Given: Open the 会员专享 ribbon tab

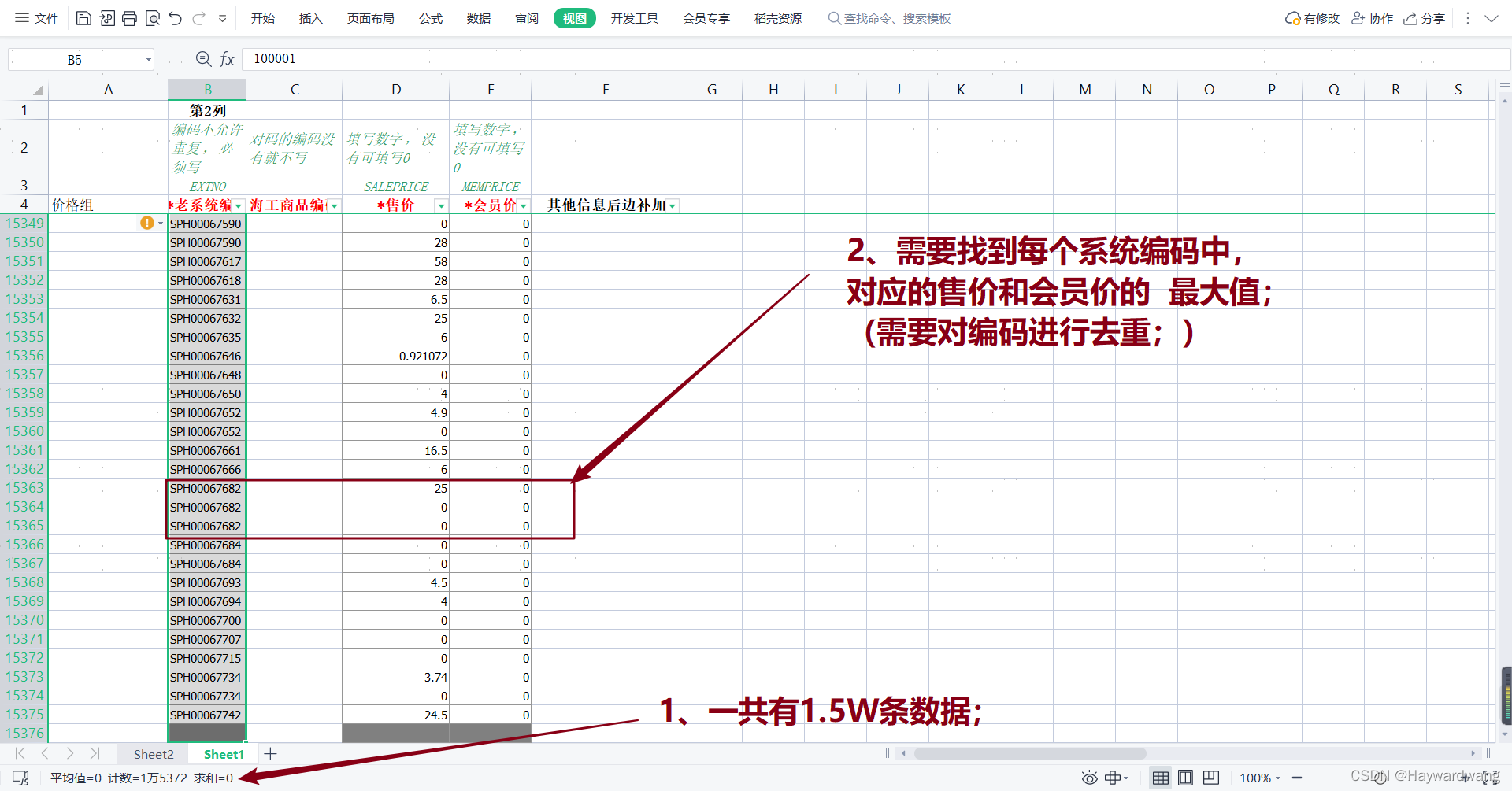Looking at the screenshot, I should (x=706, y=18).
